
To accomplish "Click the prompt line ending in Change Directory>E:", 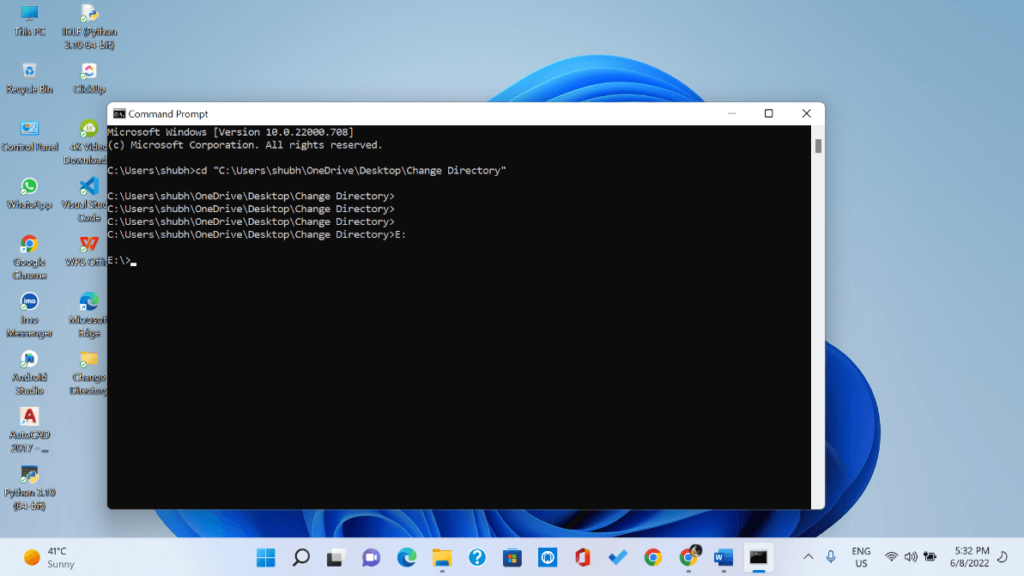I will pos(257,234).
